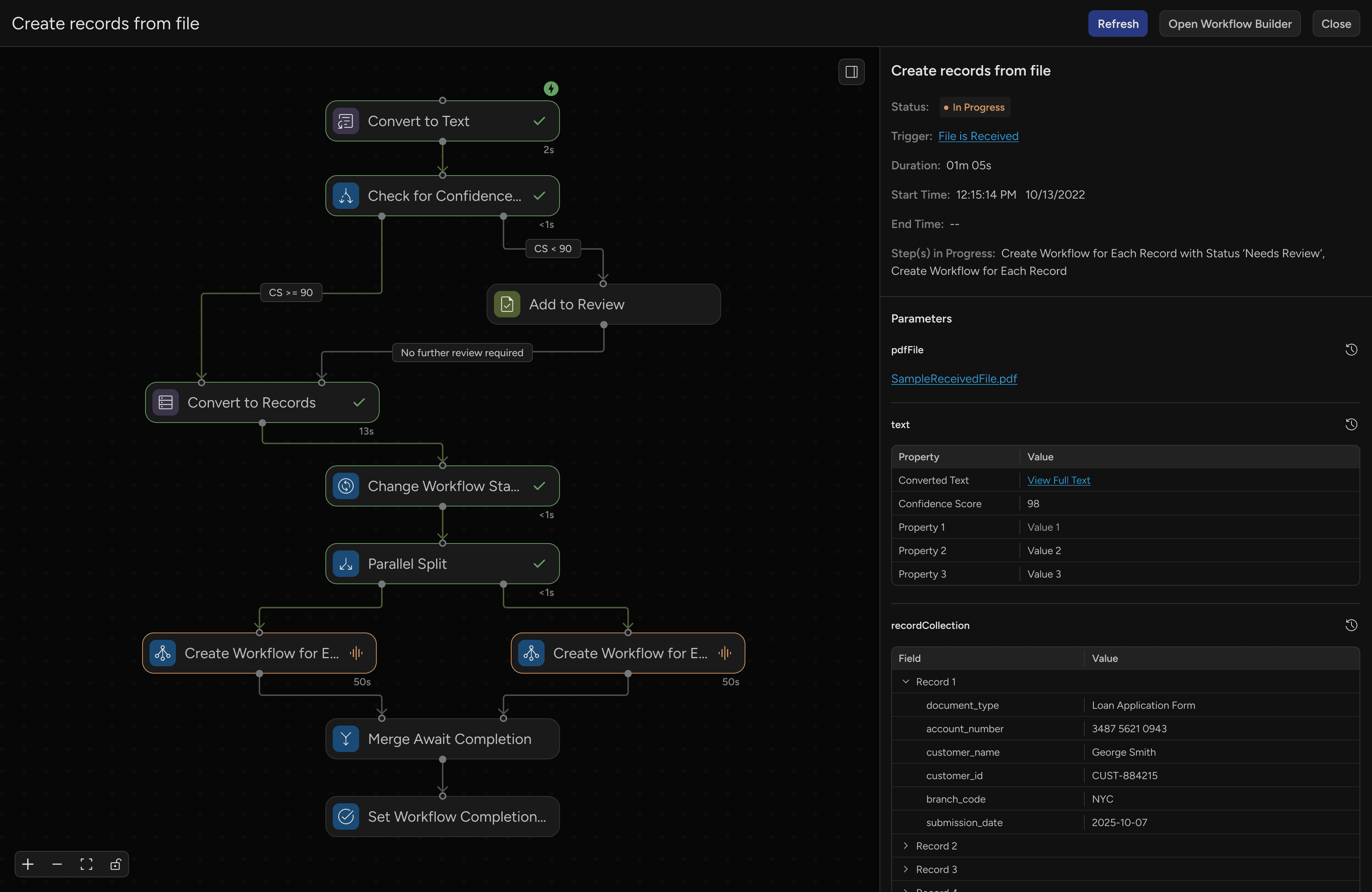
Task: Expand Record 2 in recordCollection
Action: point(906,846)
